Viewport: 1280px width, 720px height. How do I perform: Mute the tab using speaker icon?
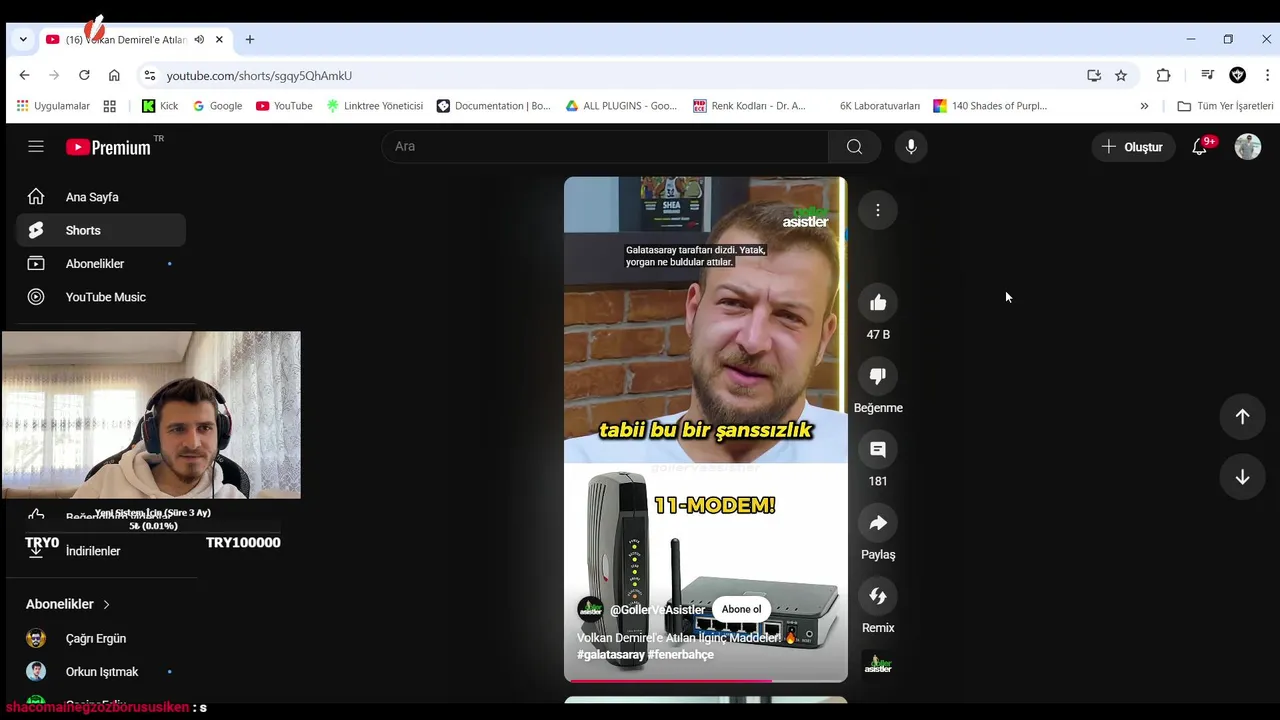pyautogui.click(x=199, y=39)
